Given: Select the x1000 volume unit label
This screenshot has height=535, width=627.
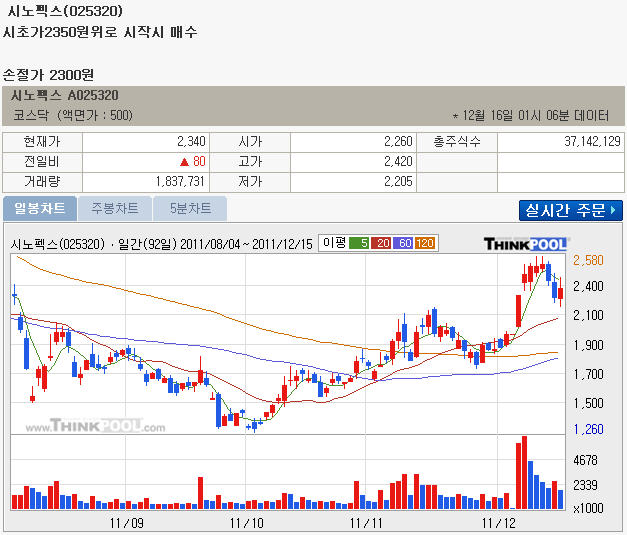Looking at the screenshot, I should click(588, 508).
